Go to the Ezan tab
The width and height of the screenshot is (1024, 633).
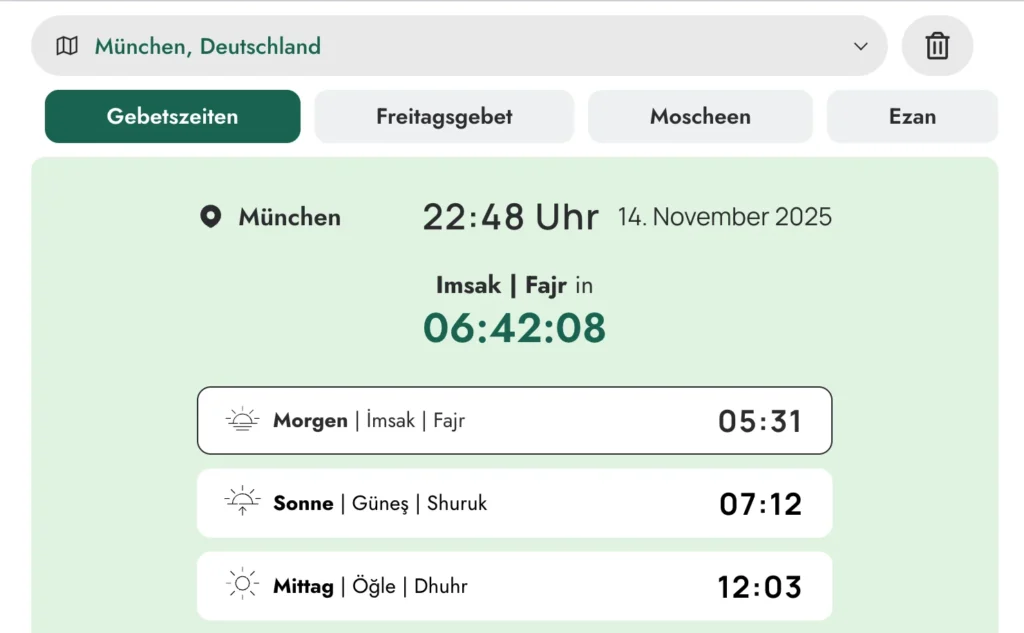912,116
